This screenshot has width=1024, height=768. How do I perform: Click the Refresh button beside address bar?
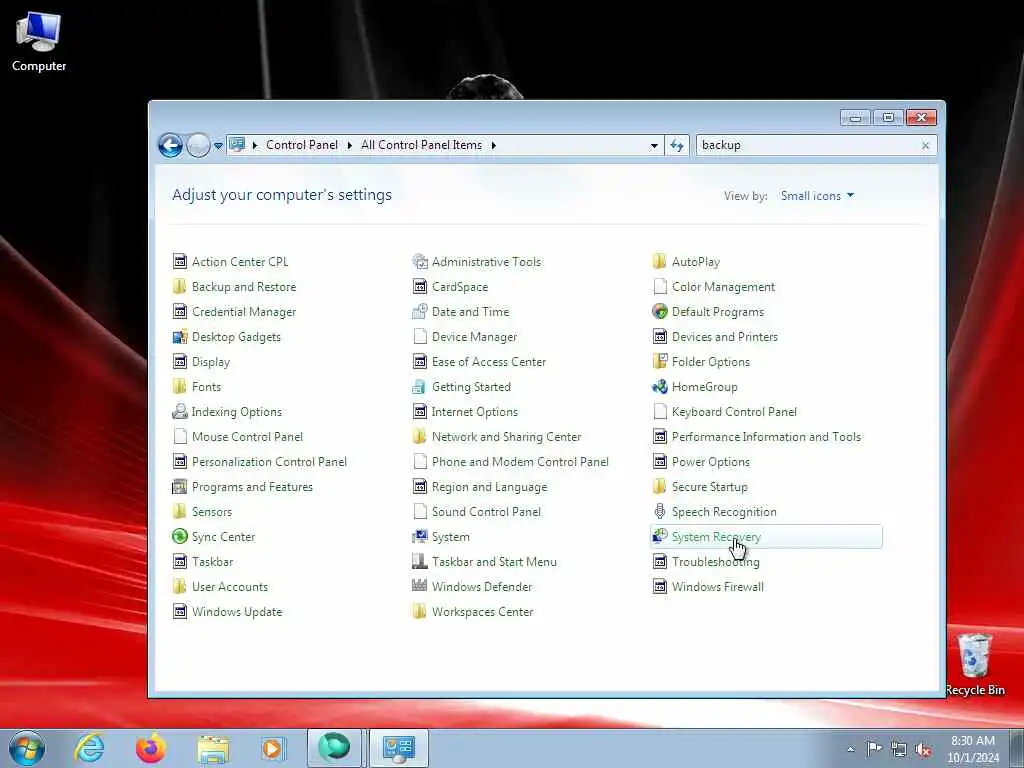[x=677, y=145]
